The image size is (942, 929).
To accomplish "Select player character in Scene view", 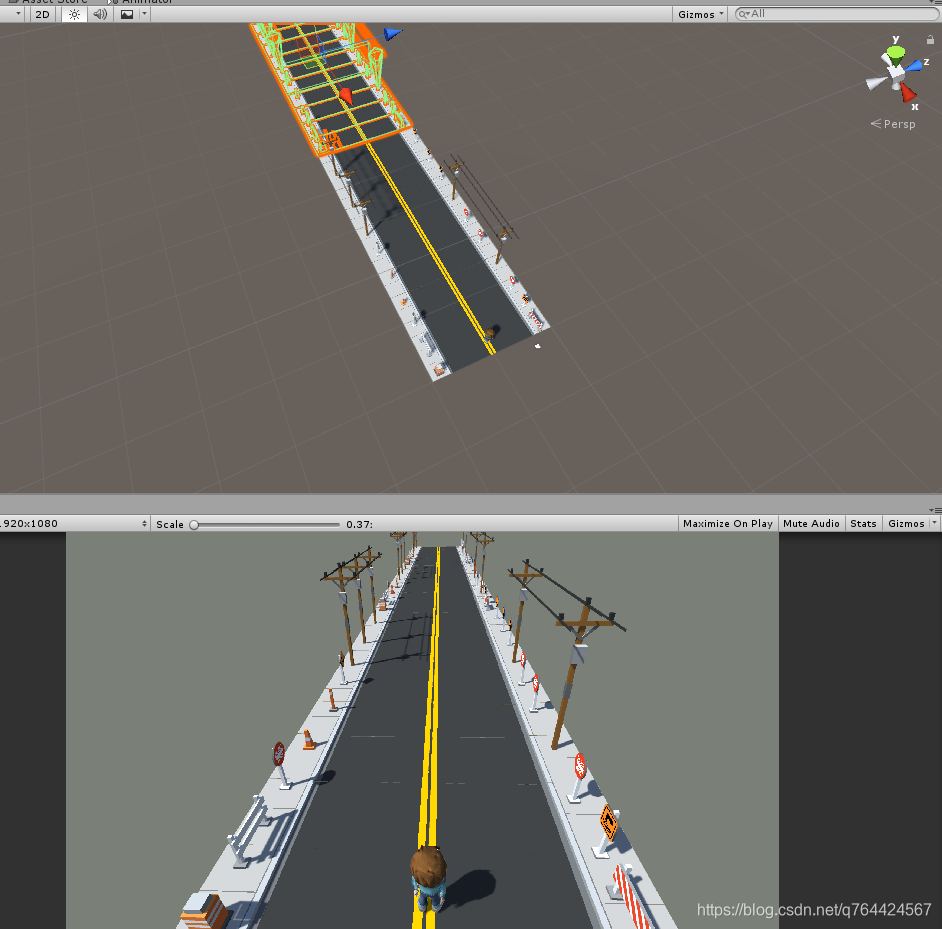I will tap(490, 334).
